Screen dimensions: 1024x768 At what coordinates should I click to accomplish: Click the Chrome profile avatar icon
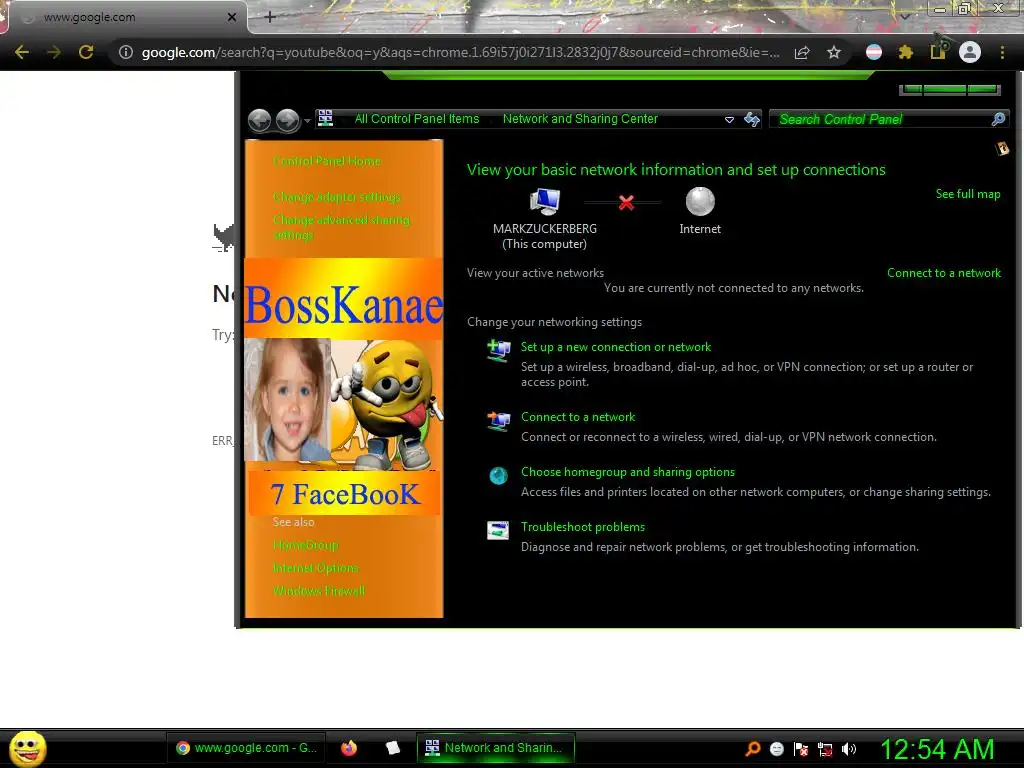tap(970, 52)
